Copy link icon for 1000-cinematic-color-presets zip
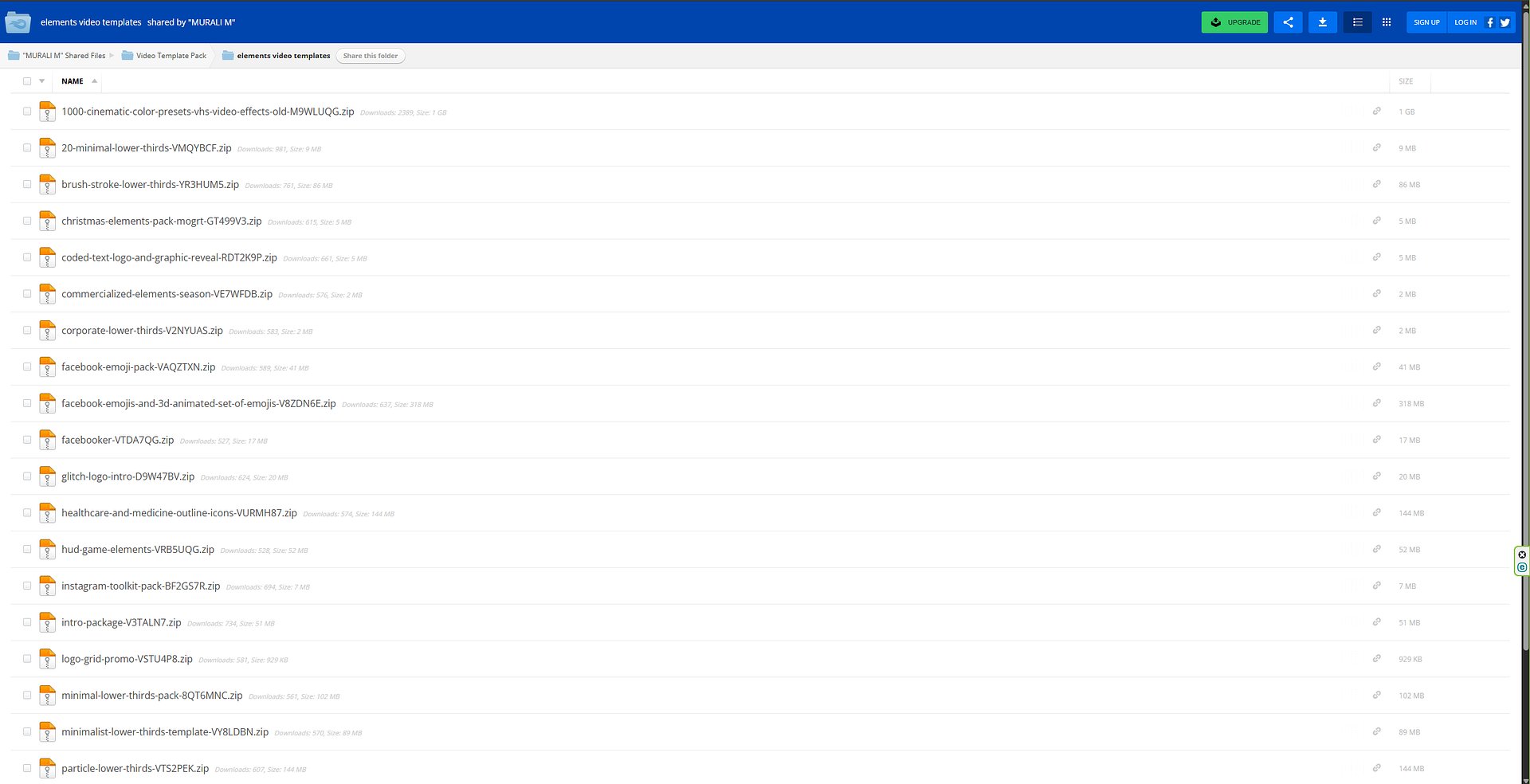Screen dimensions: 1530x784 (1376, 111)
